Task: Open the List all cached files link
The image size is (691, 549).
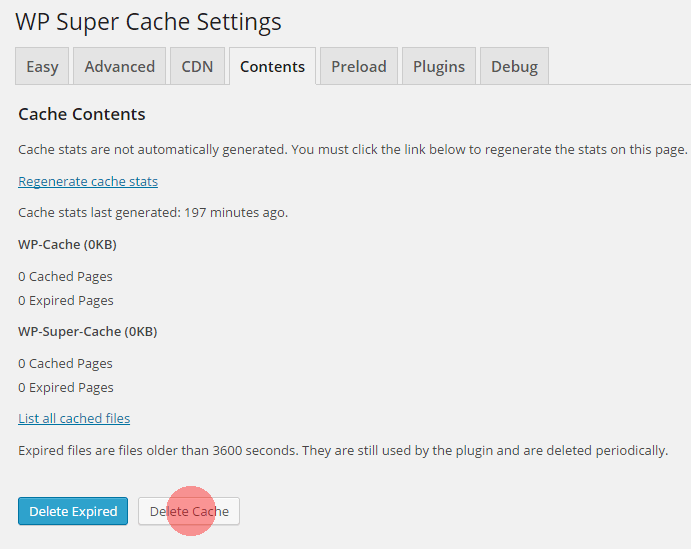Action: 74,418
